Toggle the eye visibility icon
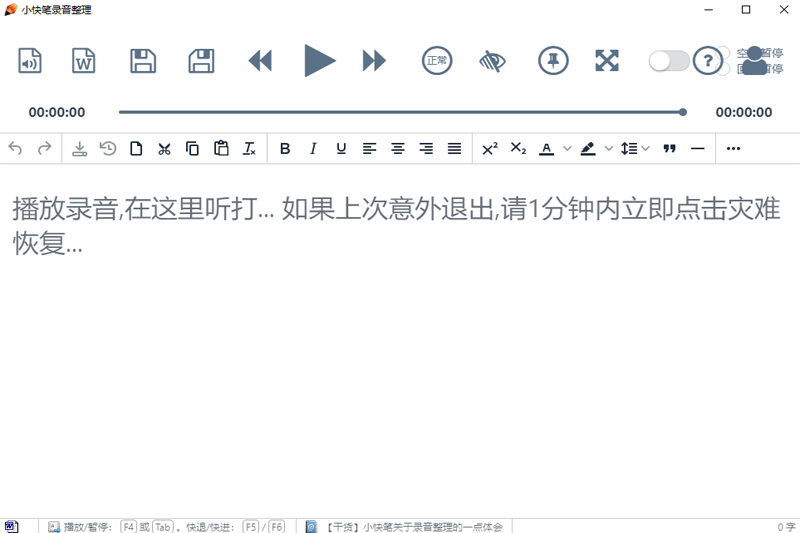800x533 pixels. tap(492, 61)
